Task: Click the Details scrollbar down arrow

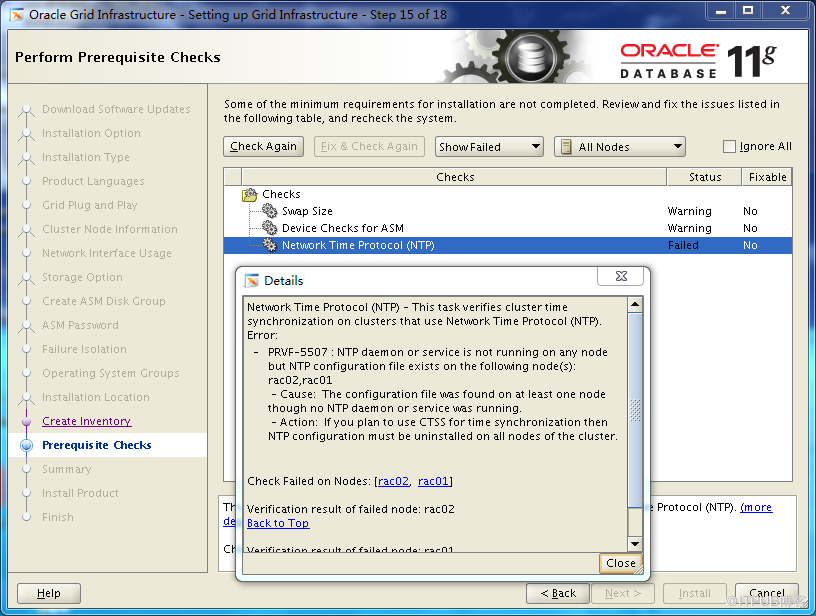Action: 635,543
